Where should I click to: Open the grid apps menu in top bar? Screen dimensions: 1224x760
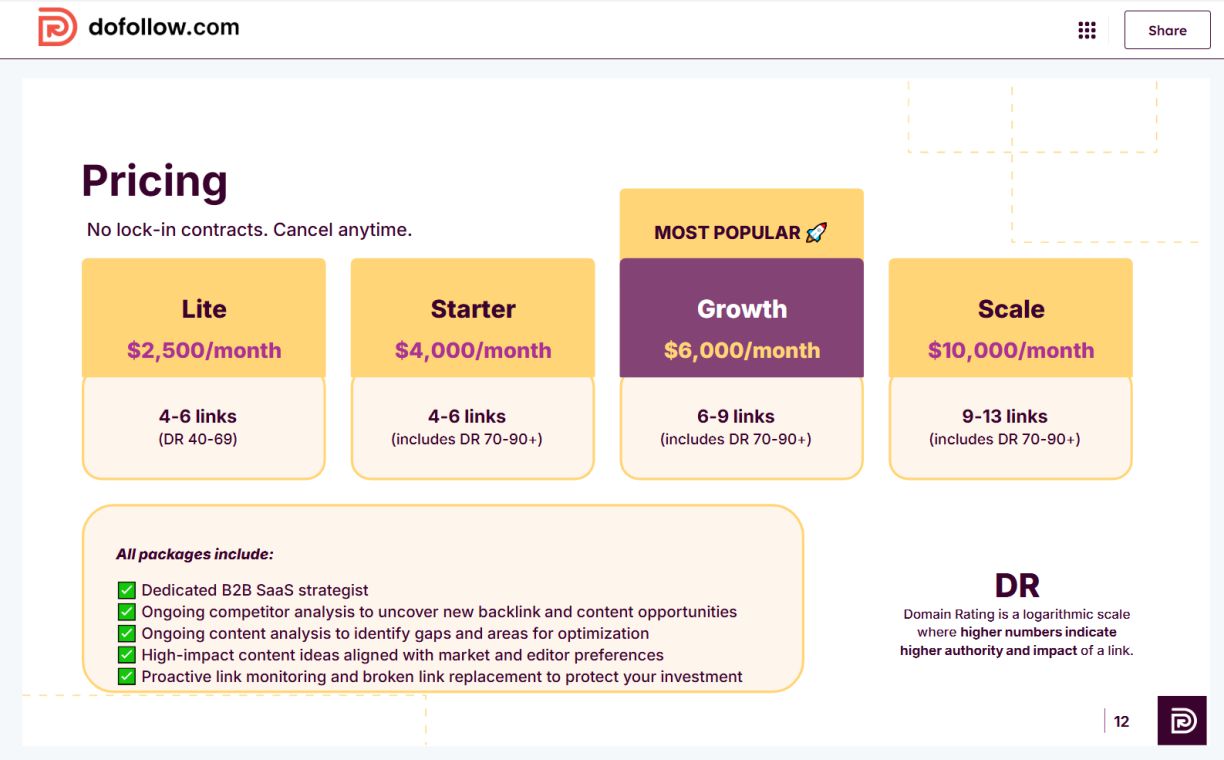point(1086,29)
